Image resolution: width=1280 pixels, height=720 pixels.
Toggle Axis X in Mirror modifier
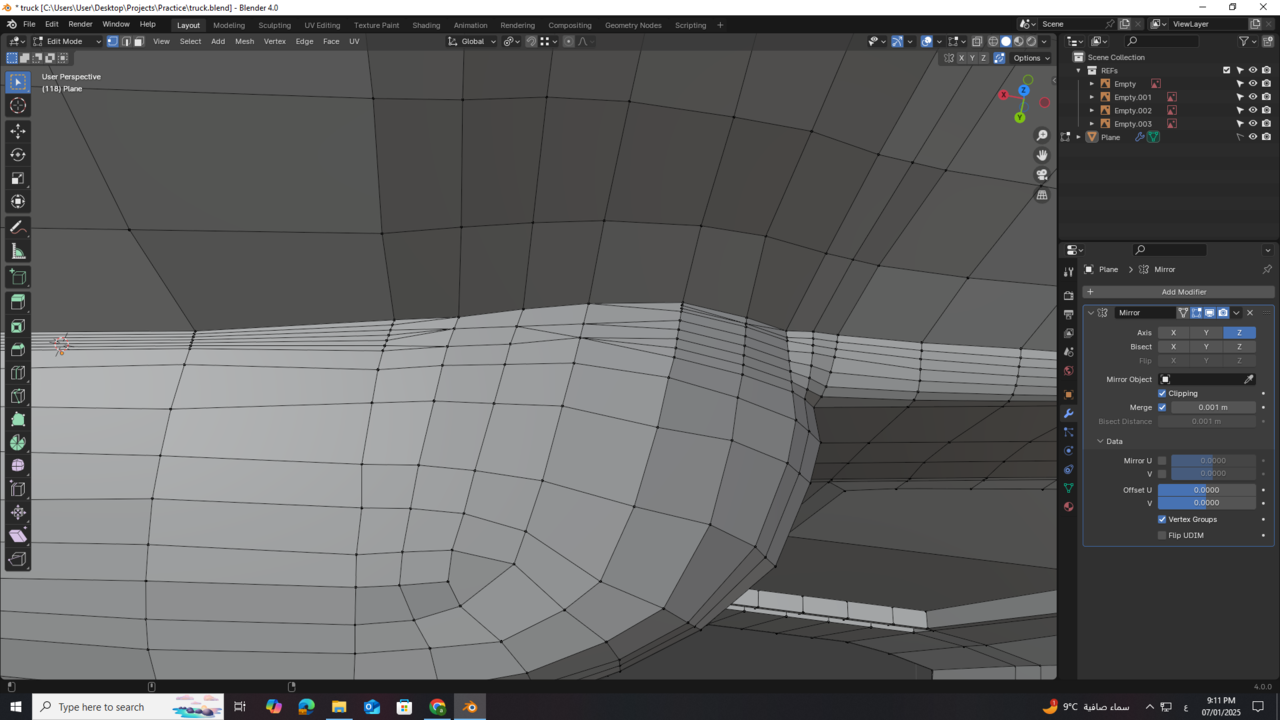pyautogui.click(x=1173, y=333)
